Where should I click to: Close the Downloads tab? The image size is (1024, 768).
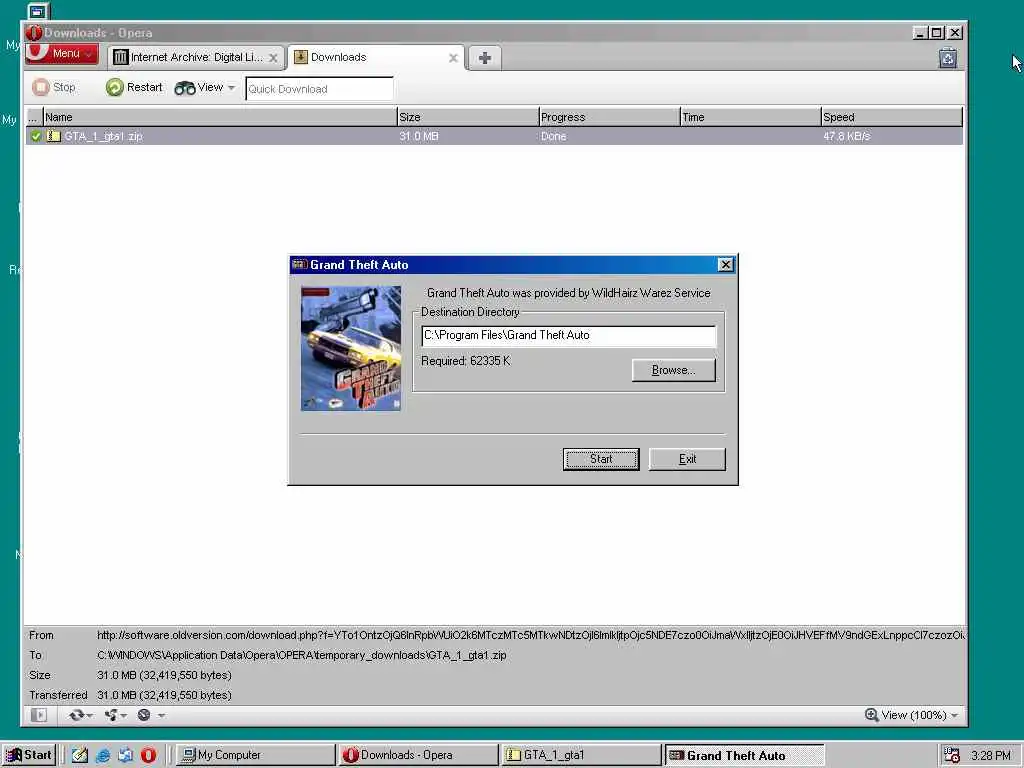click(453, 58)
